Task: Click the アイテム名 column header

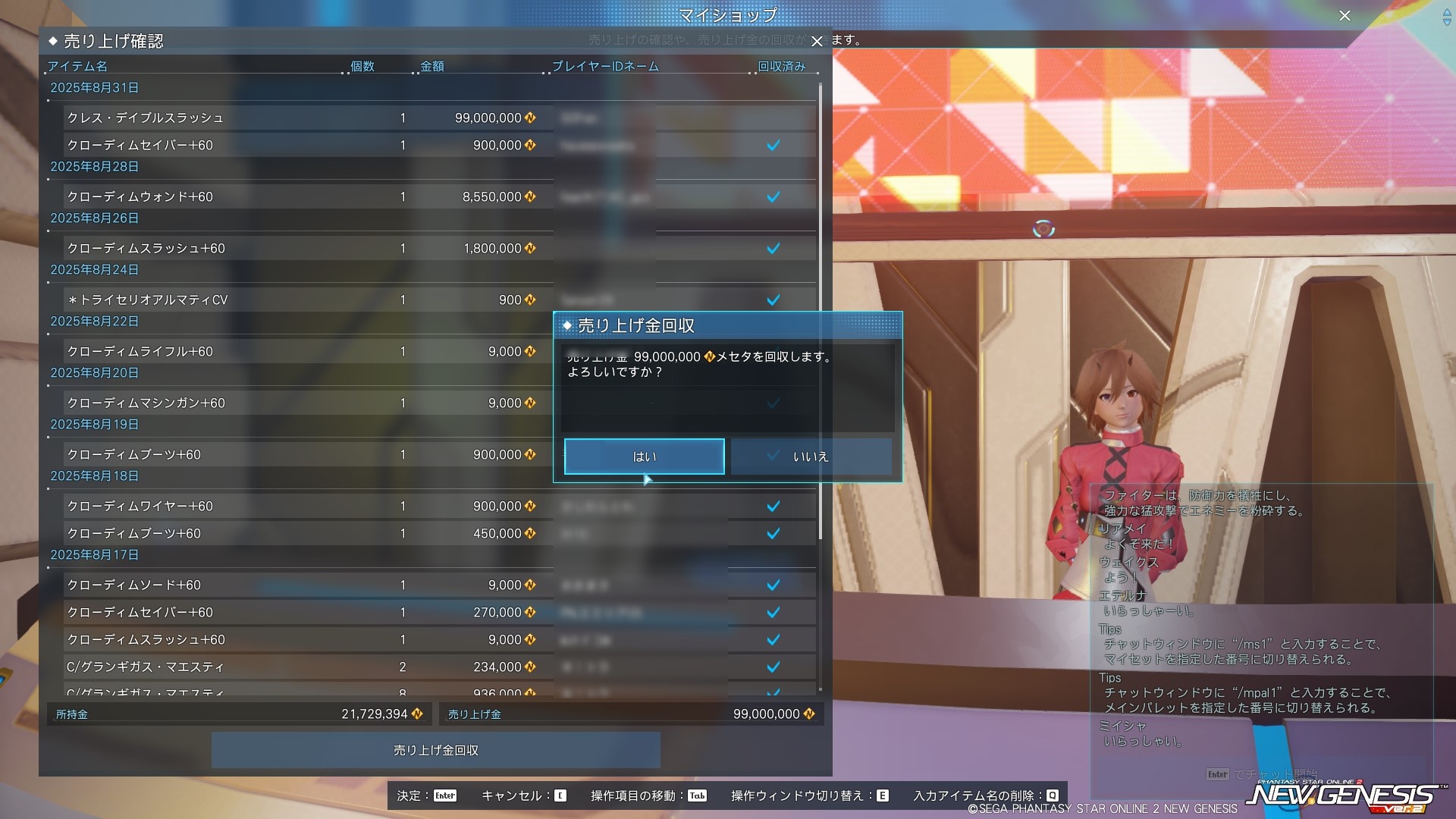Action: point(77,67)
